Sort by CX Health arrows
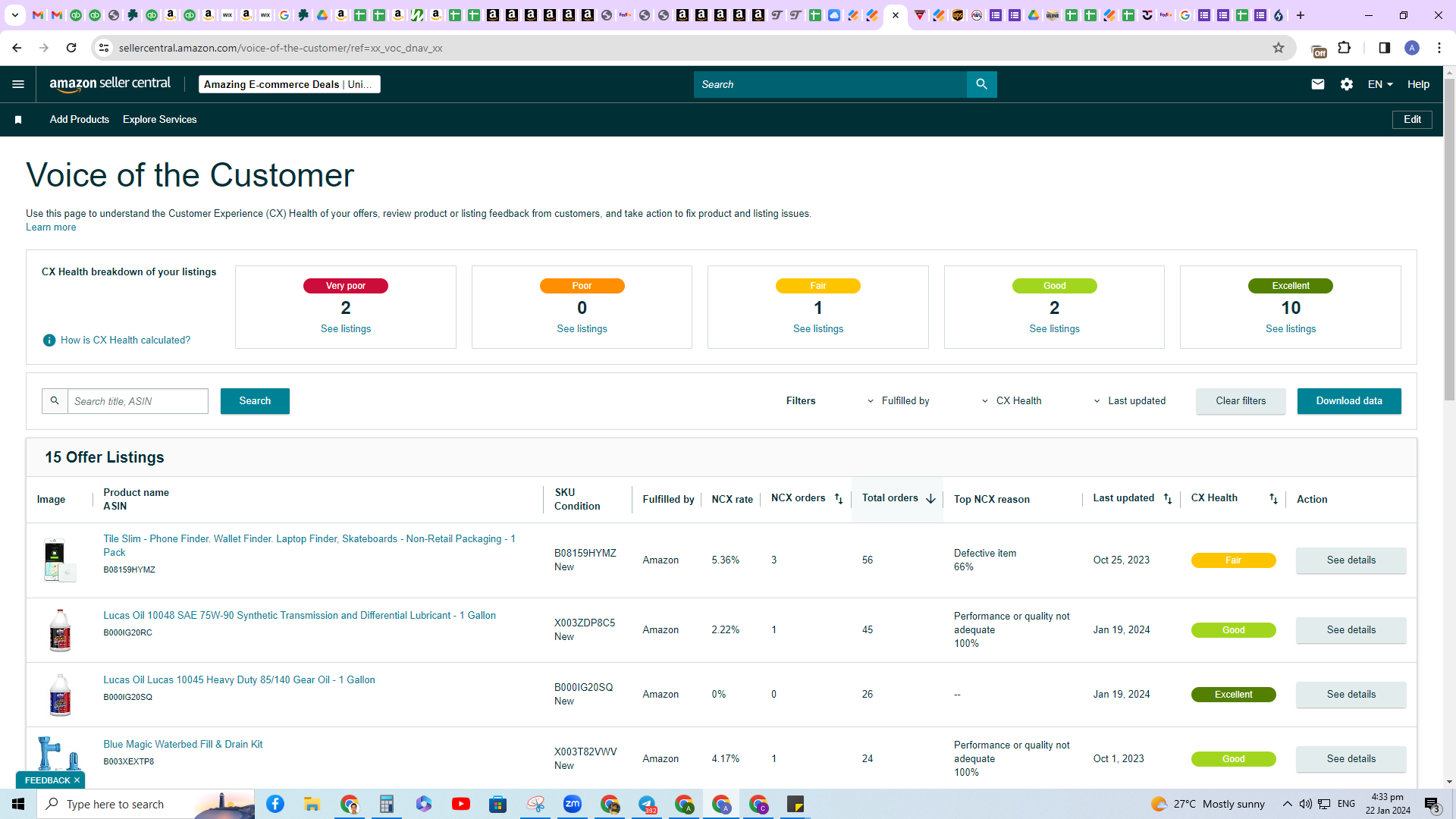This screenshot has height=819, width=1456. pos(1273,499)
